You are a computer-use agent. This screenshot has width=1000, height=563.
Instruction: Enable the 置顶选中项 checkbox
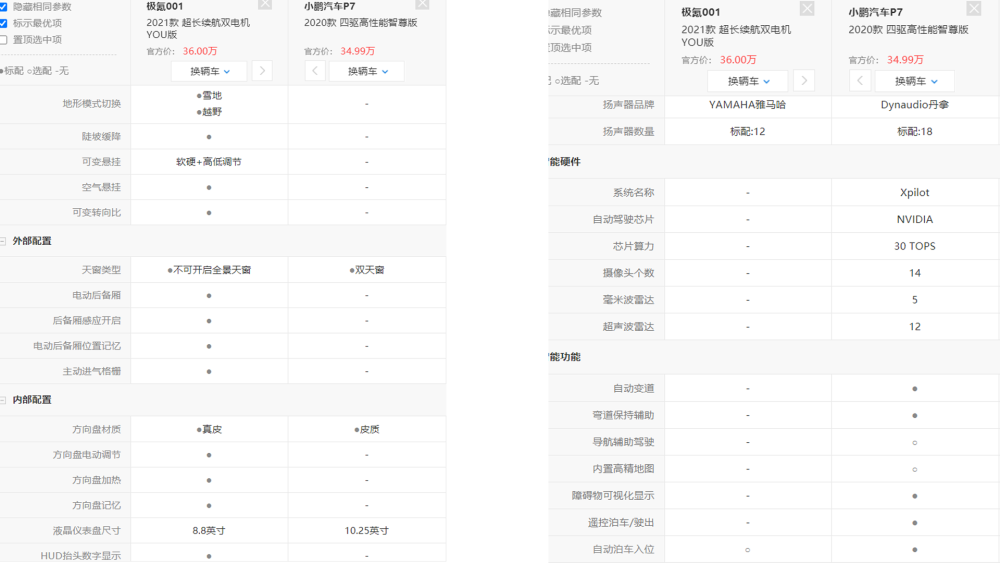[3, 40]
